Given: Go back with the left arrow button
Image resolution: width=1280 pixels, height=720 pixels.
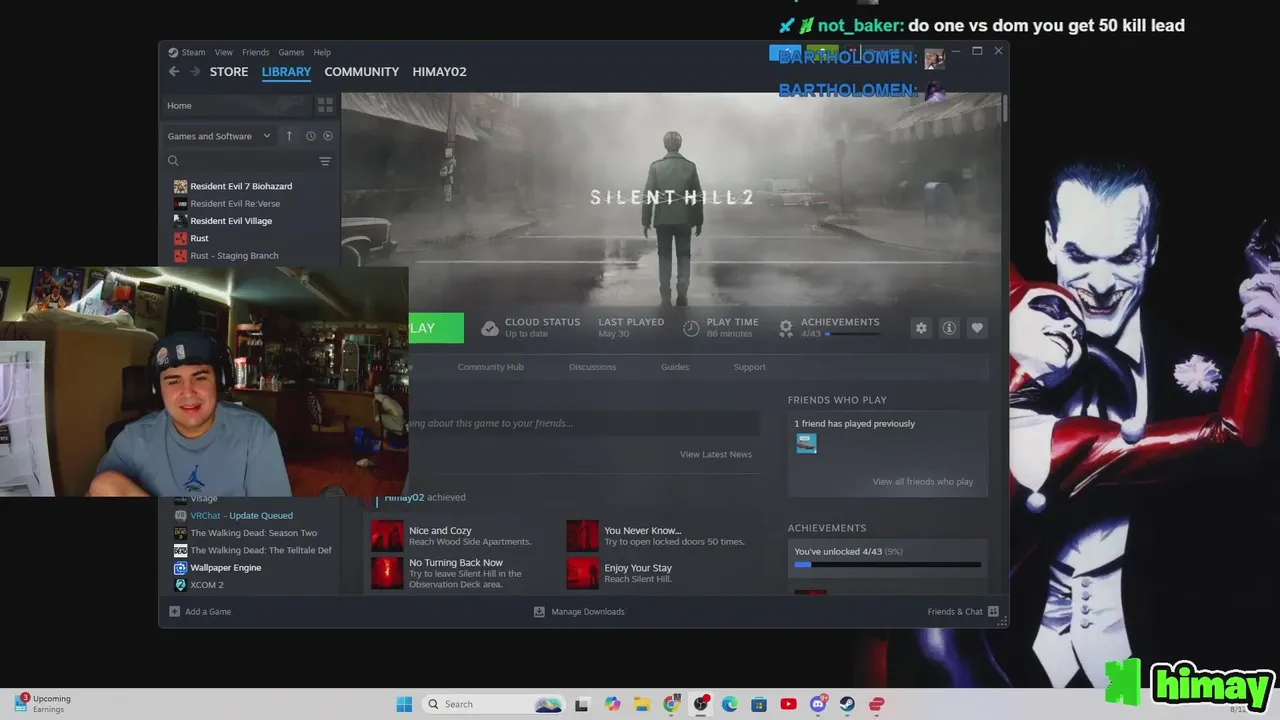Looking at the screenshot, I should (174, 72).
